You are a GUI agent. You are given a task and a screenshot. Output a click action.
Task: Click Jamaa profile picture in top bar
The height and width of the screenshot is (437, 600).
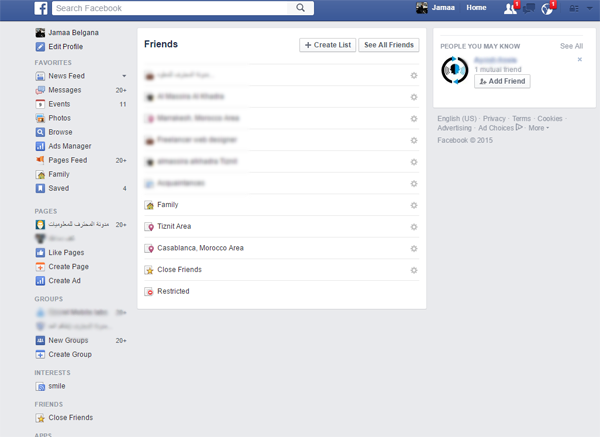click(x=422, y=8)
